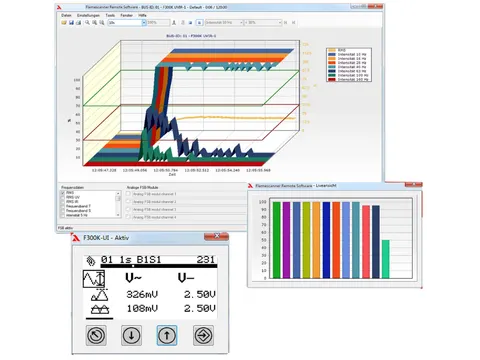Click the Frequenzdaten list scroll-down arrow

point(118,215)
